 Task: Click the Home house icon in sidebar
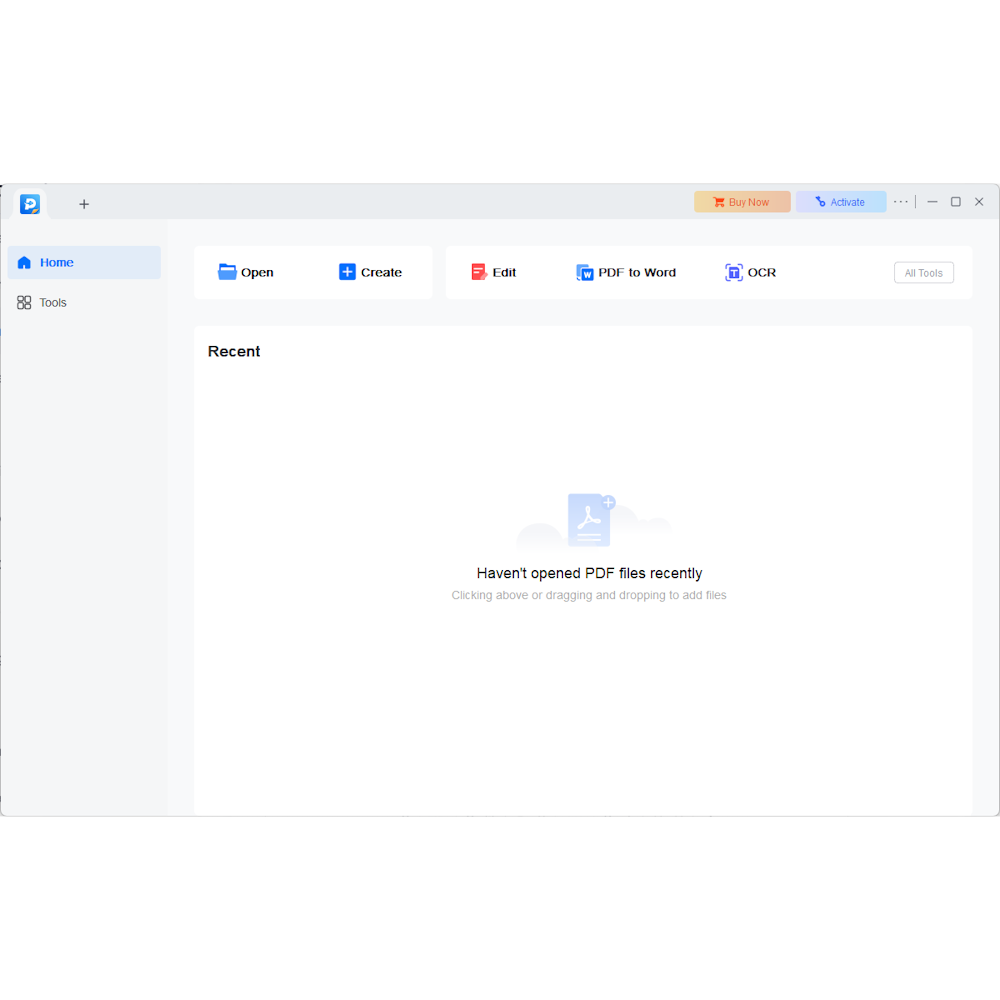point(24,262)
